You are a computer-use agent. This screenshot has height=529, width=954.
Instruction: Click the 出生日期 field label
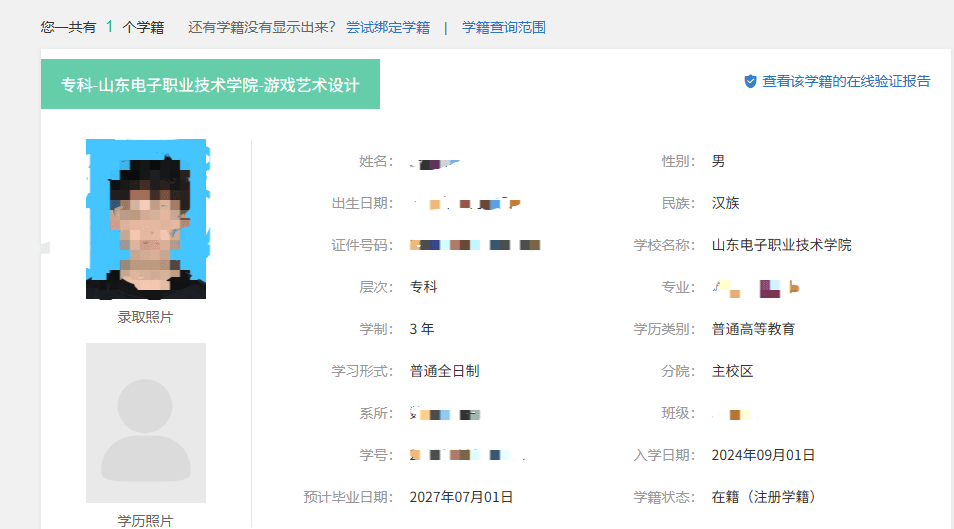[x=362, y=203]
